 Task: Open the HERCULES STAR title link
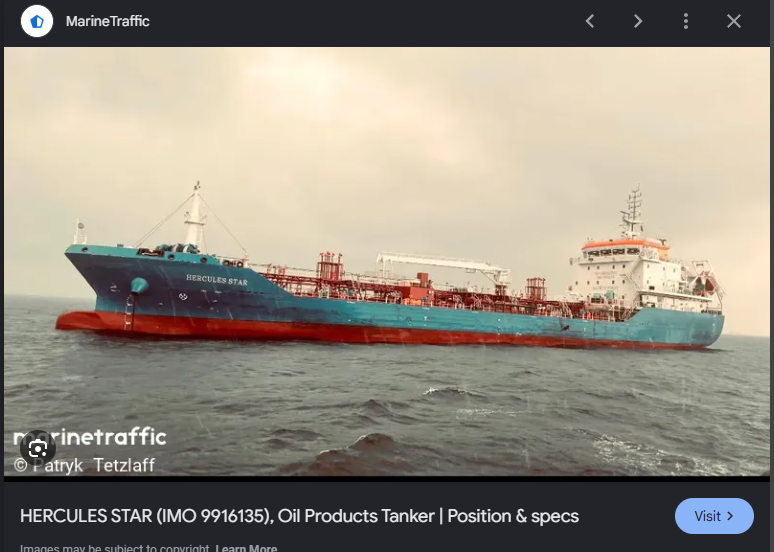coord(299,516)
